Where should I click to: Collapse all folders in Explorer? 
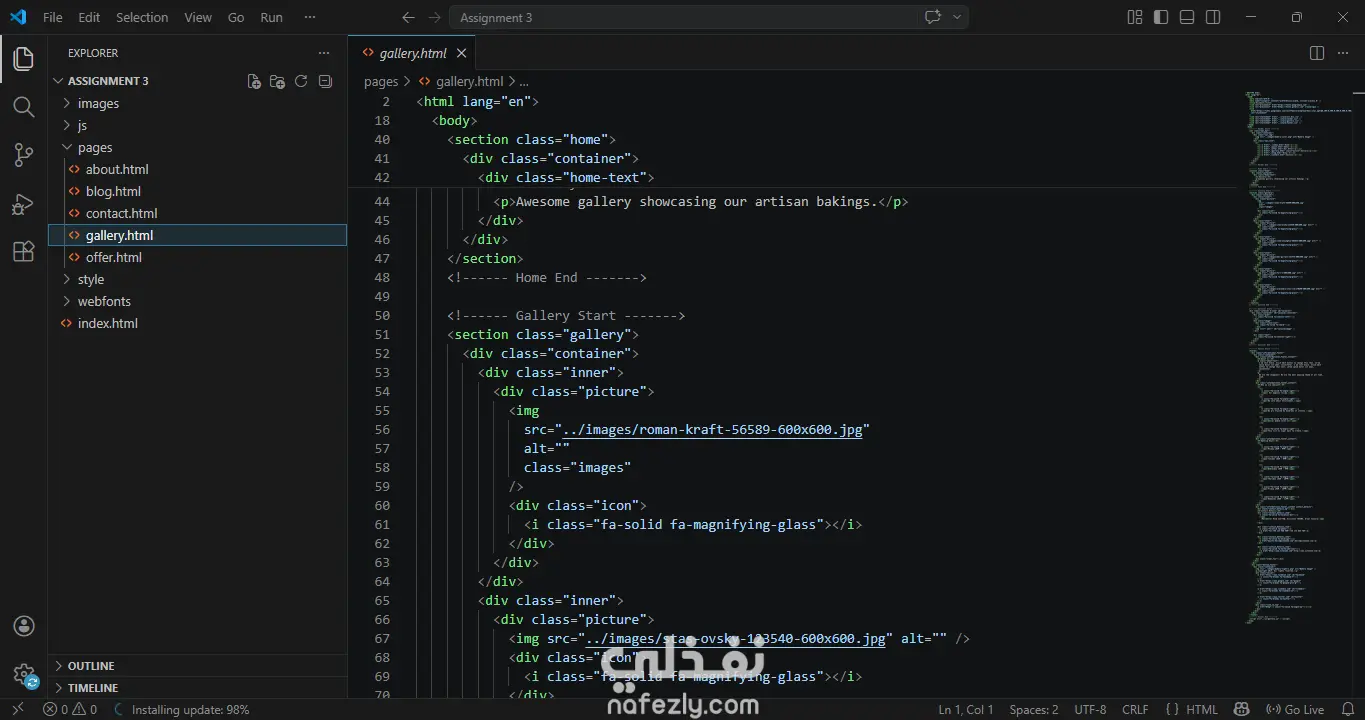(x=325, y=81)
